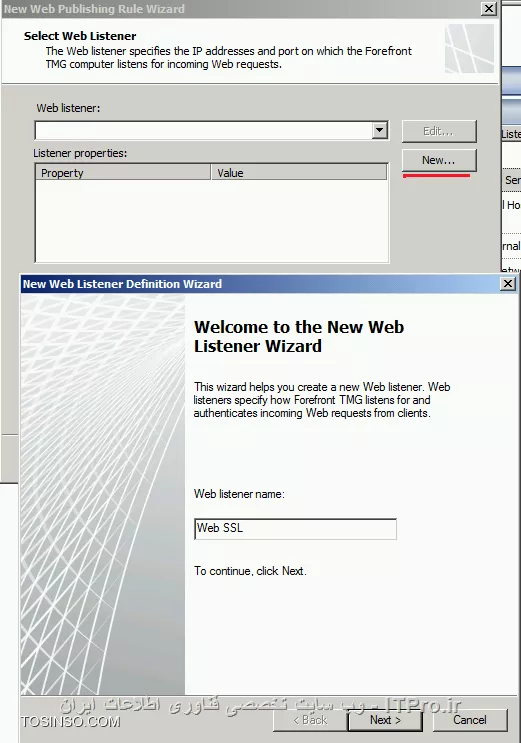Screen dimensions: 521x743
Task: Click the disabled < Back button
Action: tap(311, 720)
